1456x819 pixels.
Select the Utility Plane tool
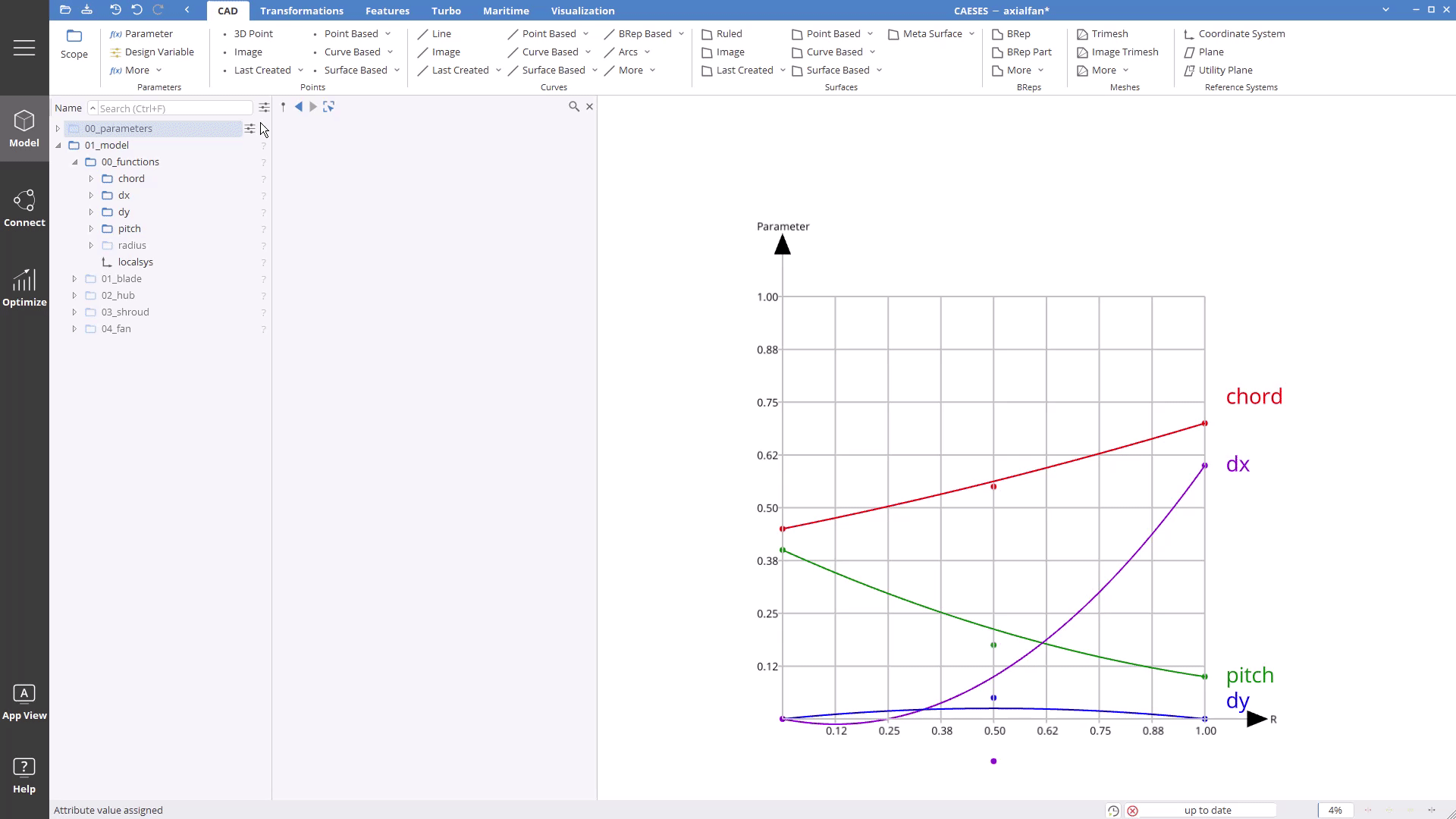(1225, 70)
